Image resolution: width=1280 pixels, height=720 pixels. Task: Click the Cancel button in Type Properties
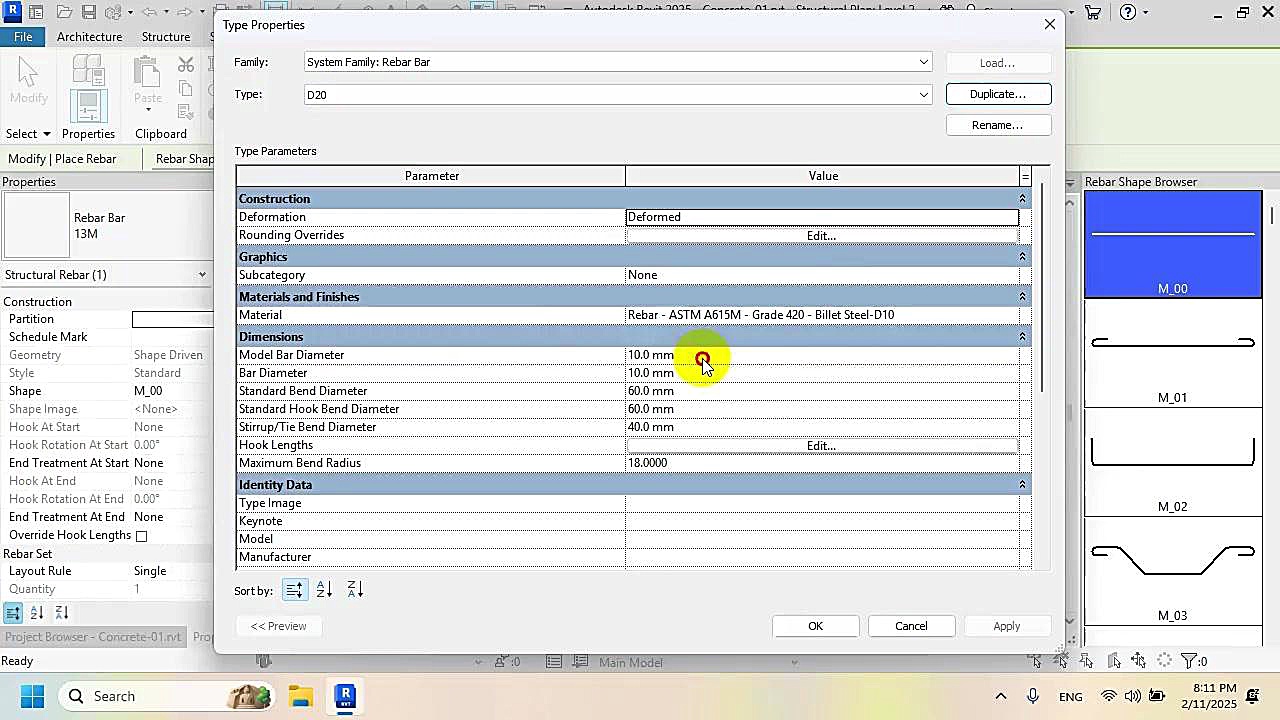click(911, 626)
